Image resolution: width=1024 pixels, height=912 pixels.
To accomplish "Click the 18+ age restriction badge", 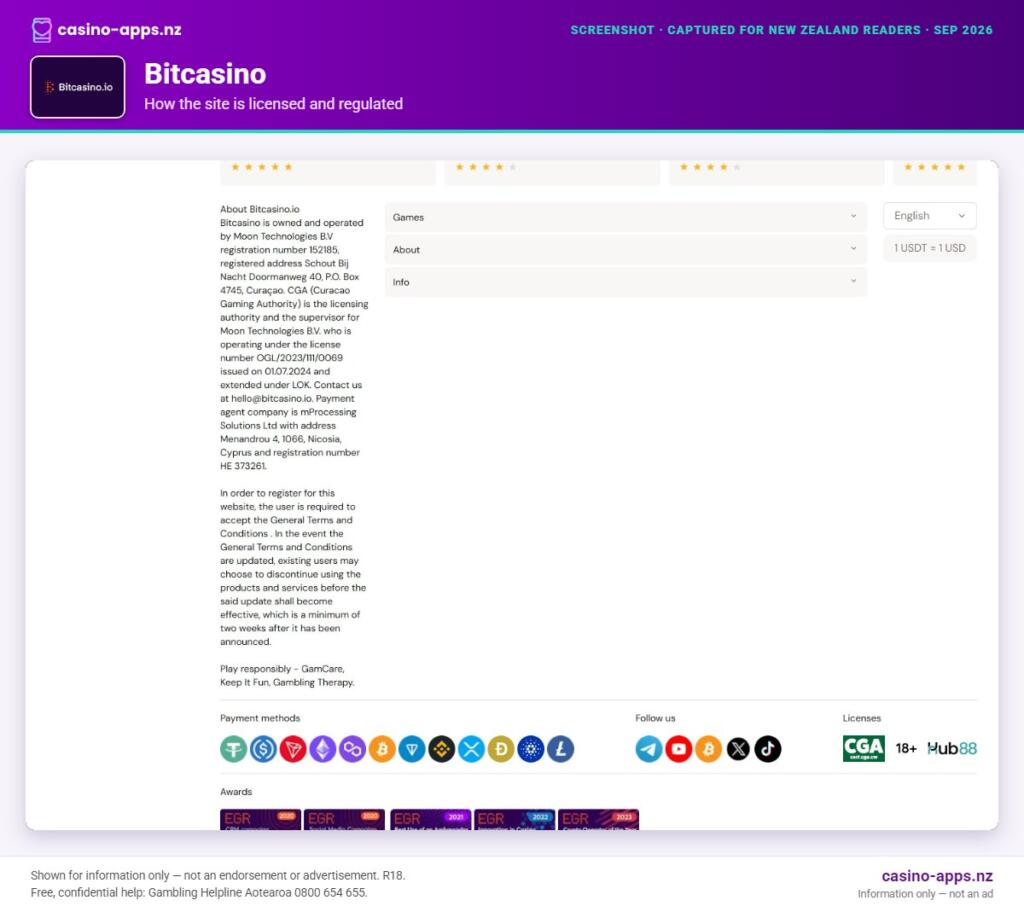I will point(906,749).
